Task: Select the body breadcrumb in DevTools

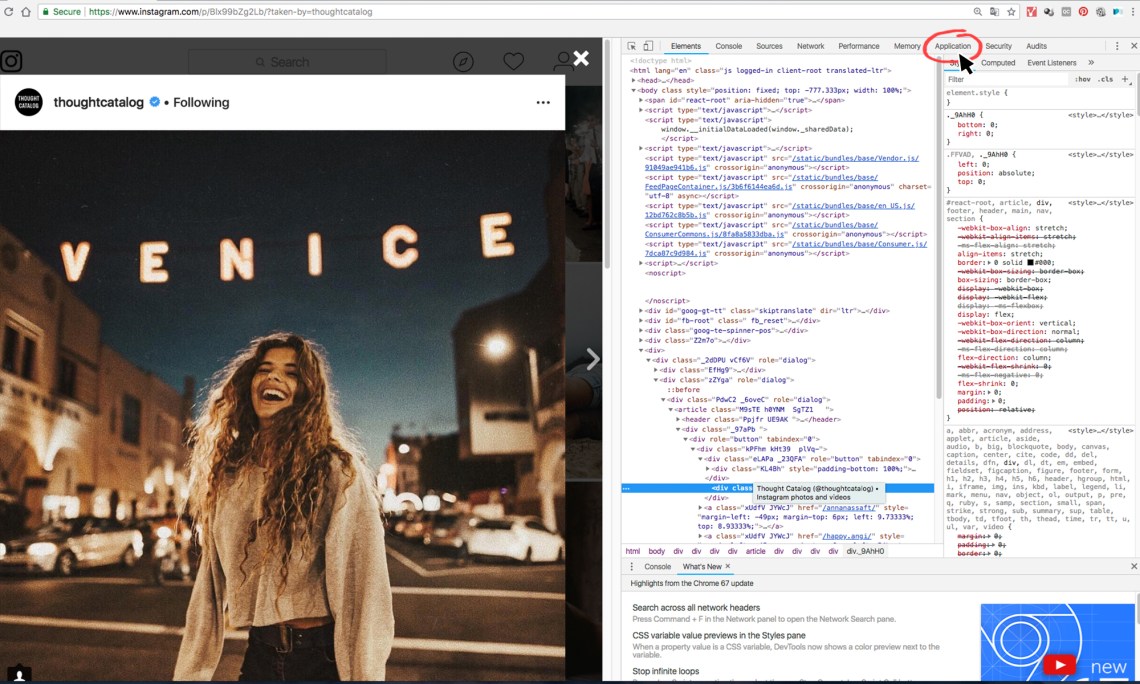Action: pos(657,551)
